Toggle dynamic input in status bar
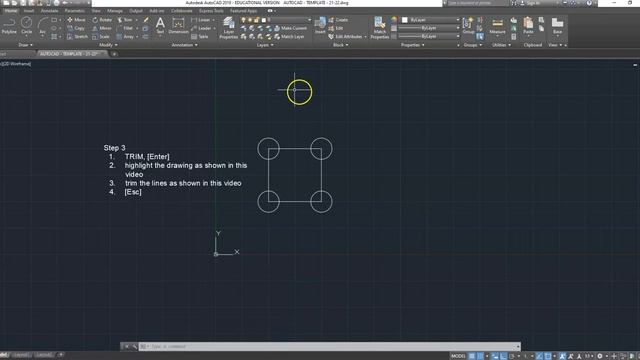640x360 pixels. 495,356
